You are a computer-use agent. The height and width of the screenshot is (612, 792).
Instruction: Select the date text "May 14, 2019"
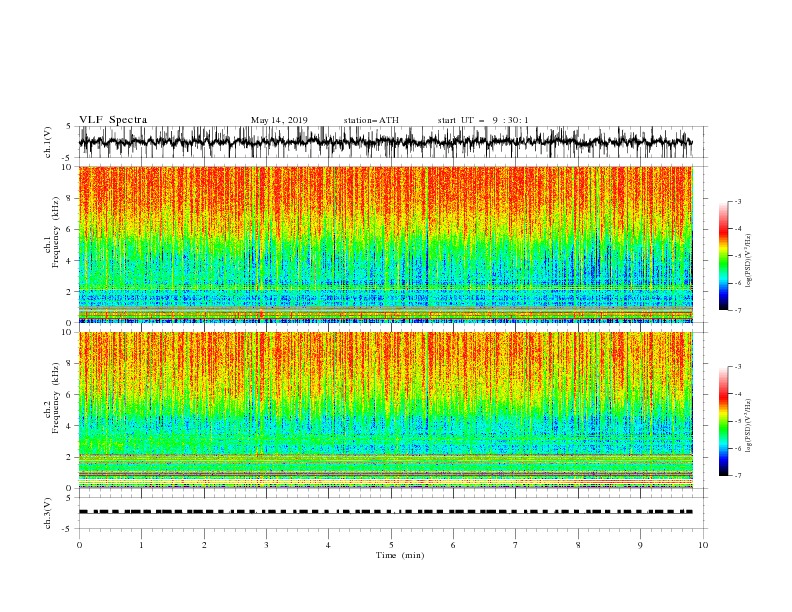pos(279,120)
